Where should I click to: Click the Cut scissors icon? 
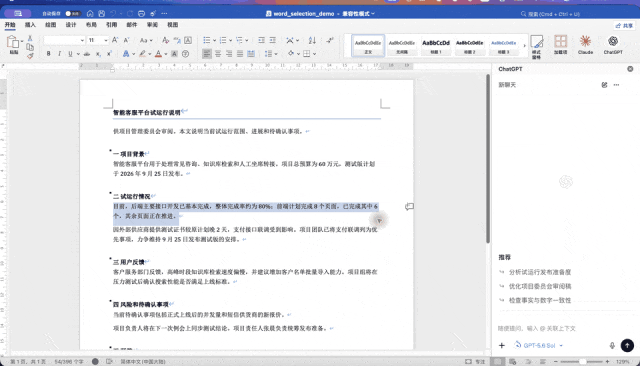(x=30, y=38)
